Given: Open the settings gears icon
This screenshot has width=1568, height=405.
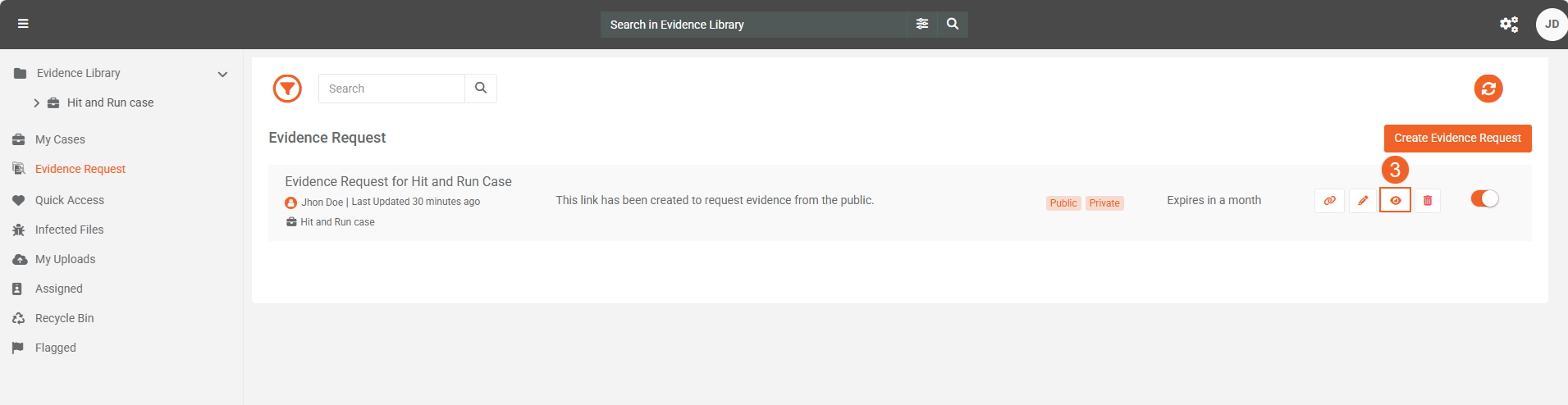Looking at the screenshot, I should coord(1508,25).
